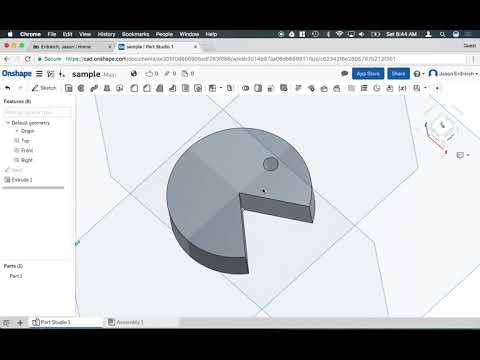The image size is (480, 360).
Task: Select the Sweep tool
Action: click(94, 88)
